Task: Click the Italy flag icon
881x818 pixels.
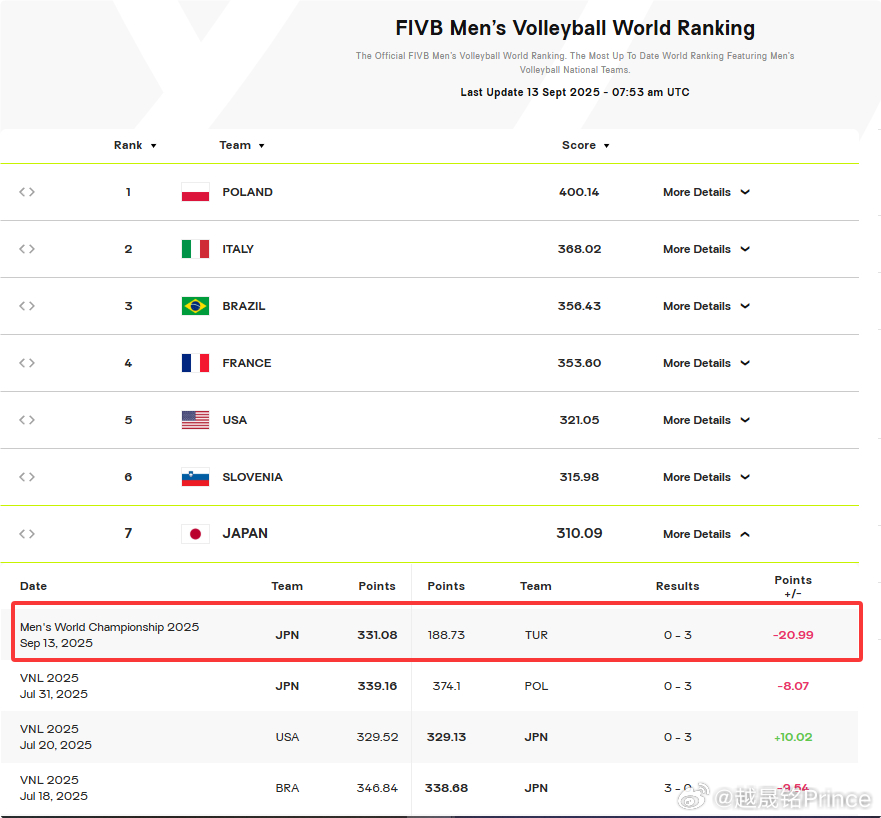Action: pos(195,249)
